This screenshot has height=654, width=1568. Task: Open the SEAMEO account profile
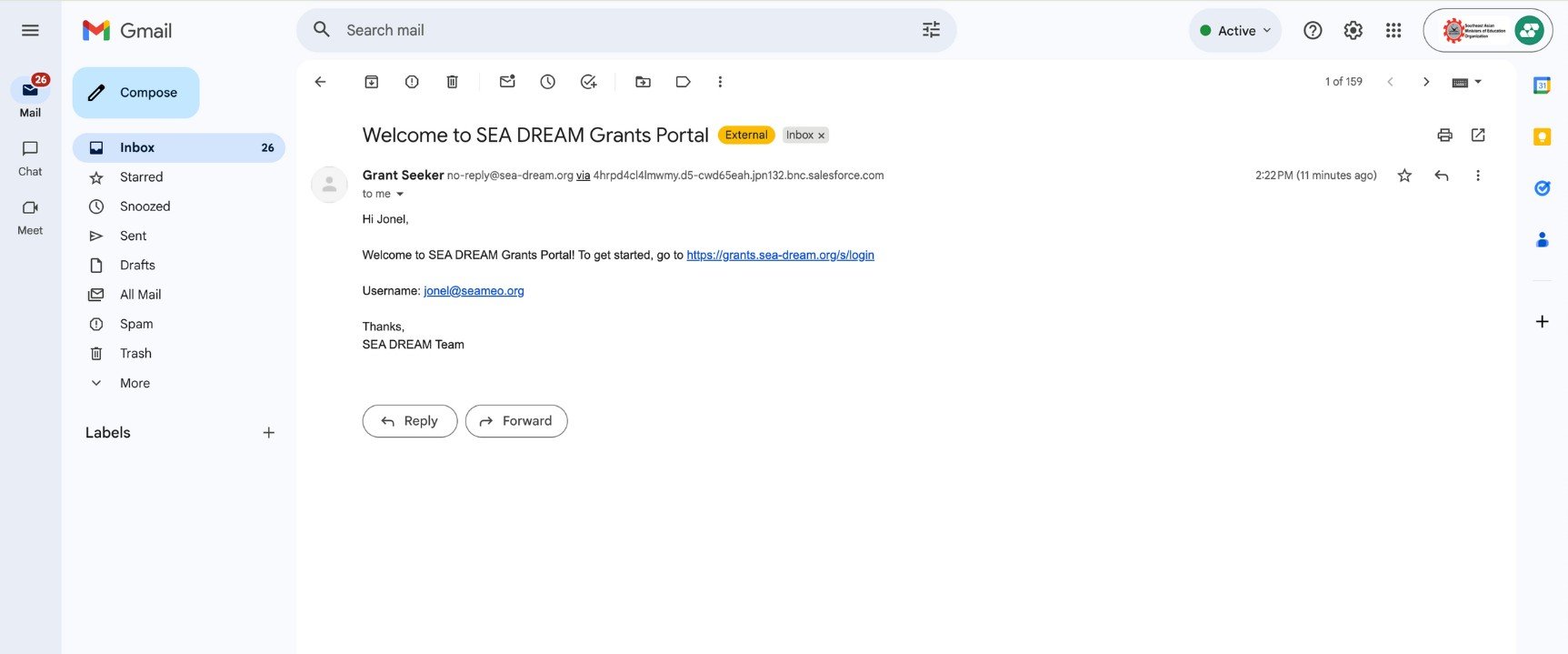(x=1488, y=31)
